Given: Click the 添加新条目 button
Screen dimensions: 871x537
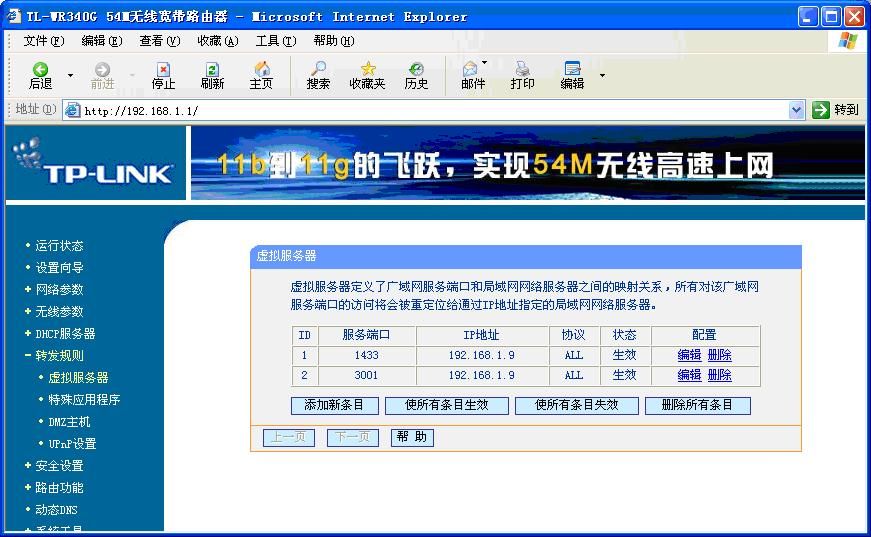Looking at the screenshot, I should 334,405.
